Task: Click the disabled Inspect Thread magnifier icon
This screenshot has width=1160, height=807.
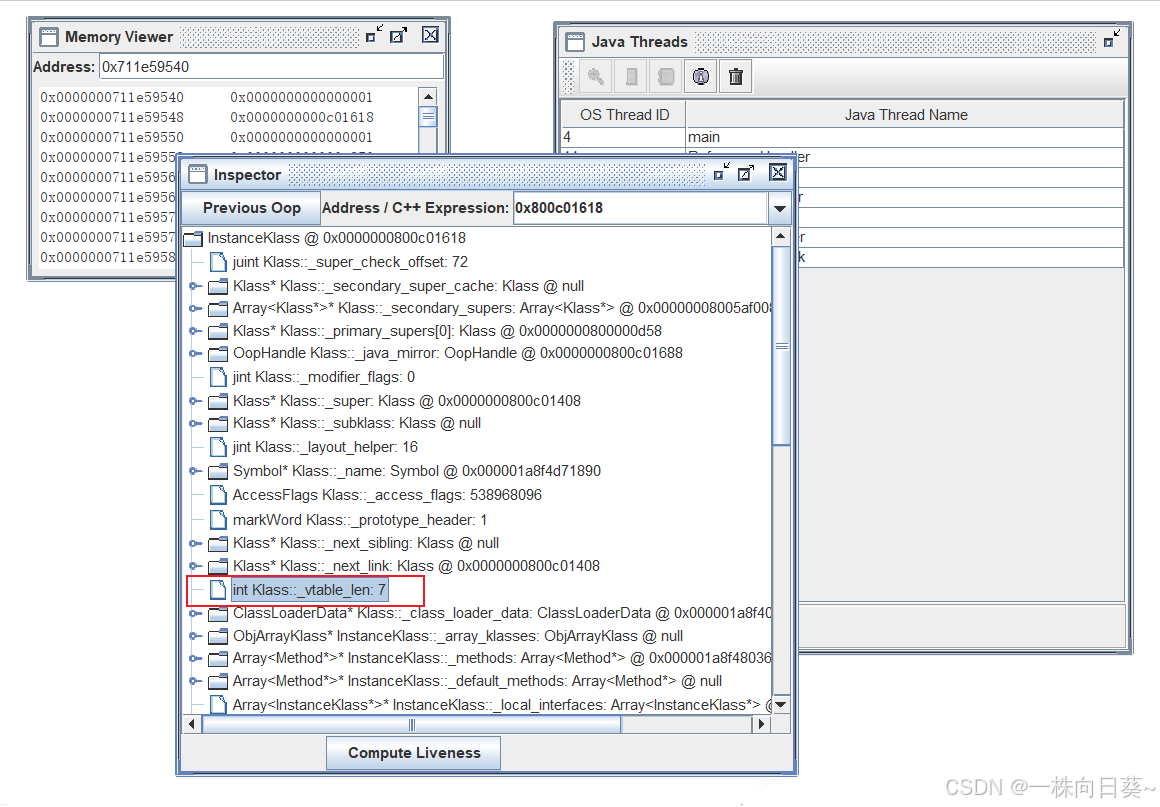Action: tap(596, 76)
